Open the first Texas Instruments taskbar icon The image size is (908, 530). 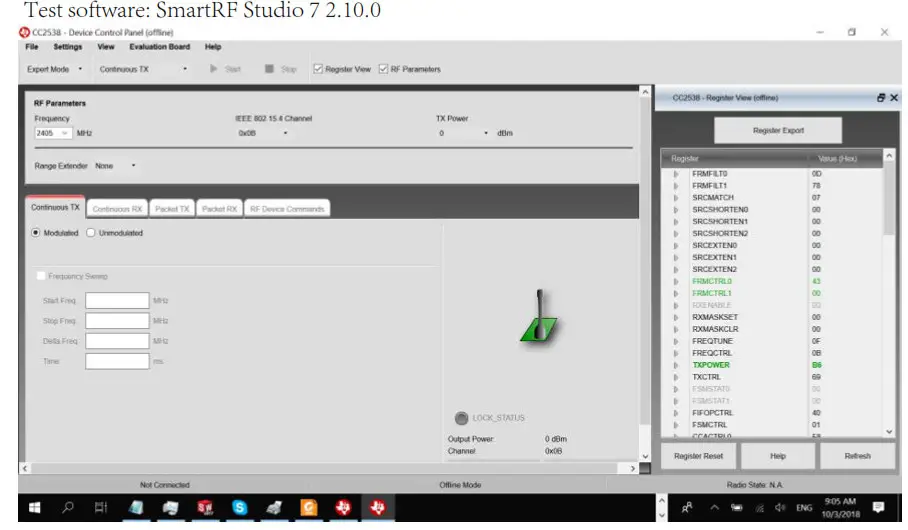click(343, 508)
